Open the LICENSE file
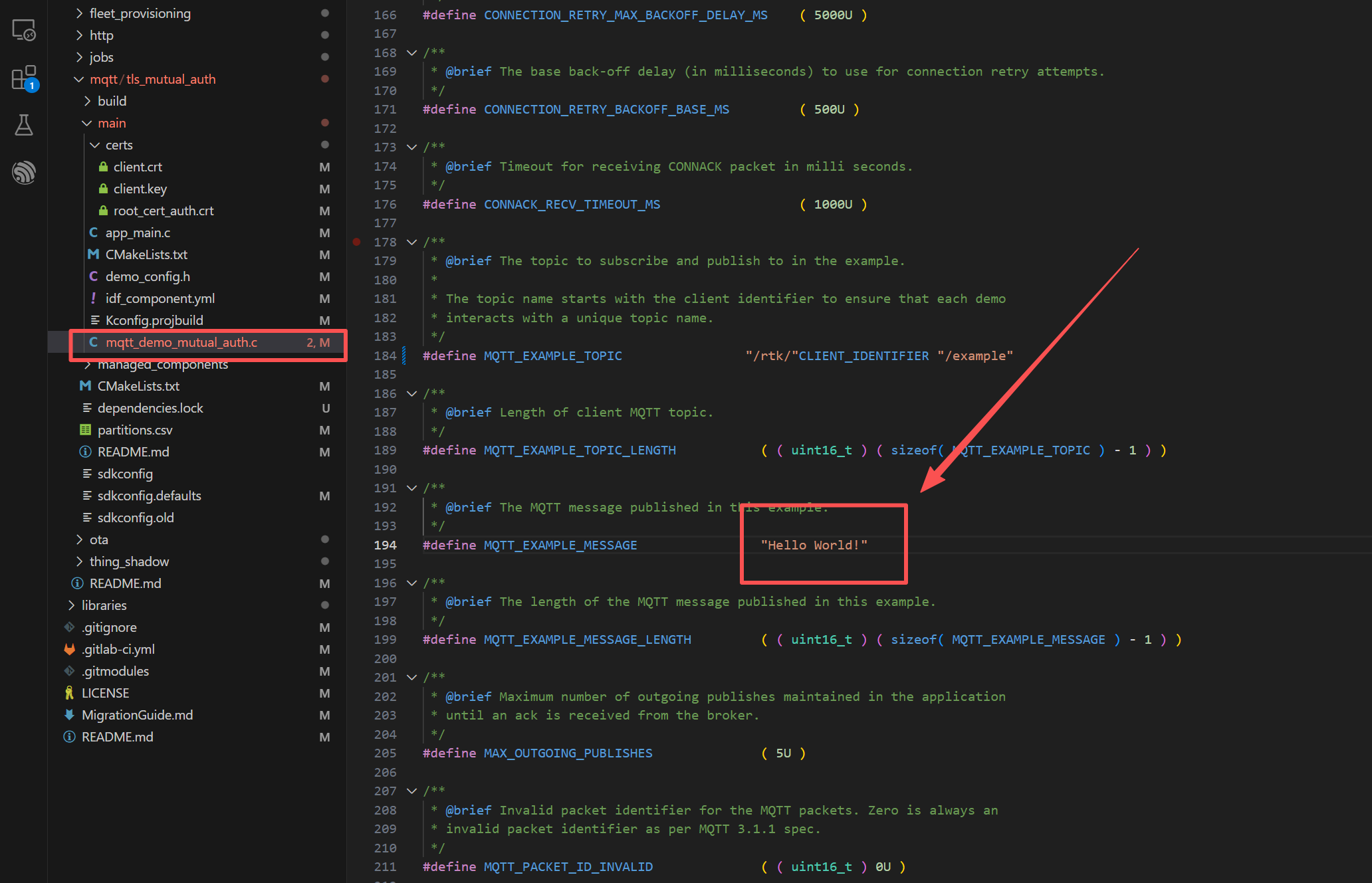 point(105,693)
